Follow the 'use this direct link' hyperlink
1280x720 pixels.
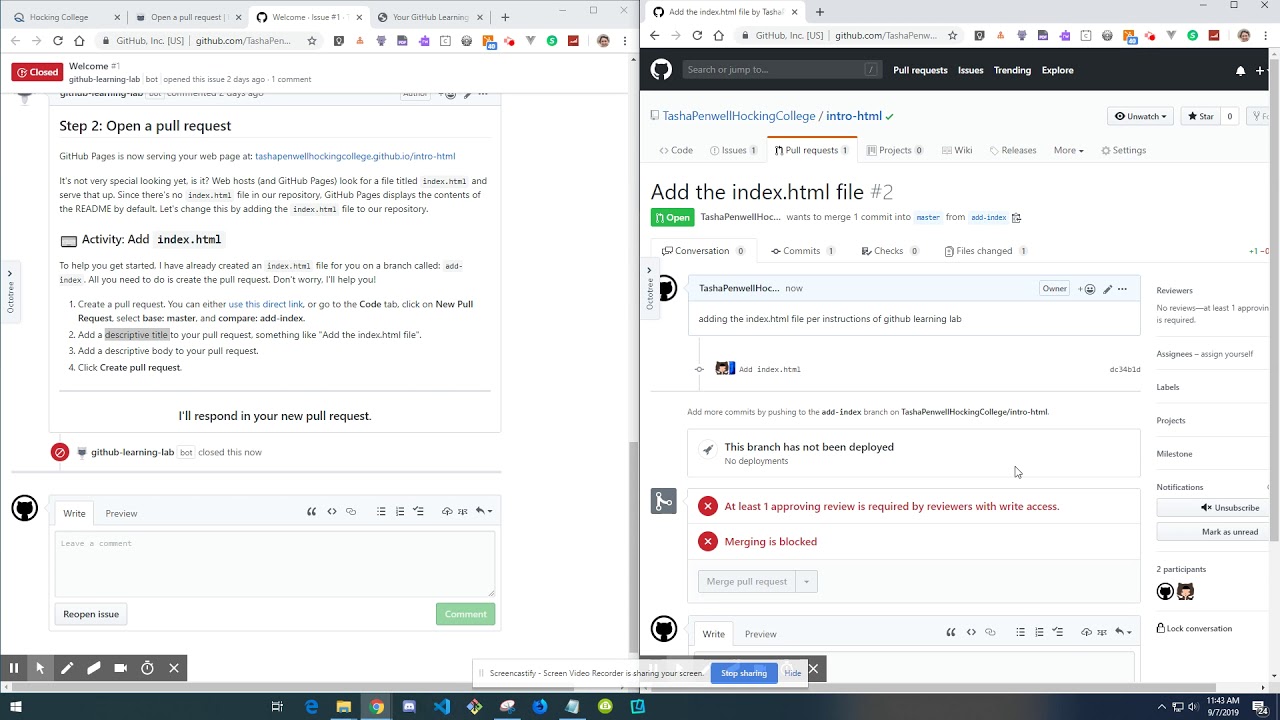(265, 304)
